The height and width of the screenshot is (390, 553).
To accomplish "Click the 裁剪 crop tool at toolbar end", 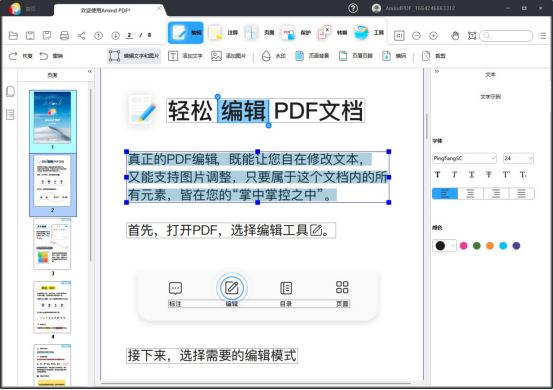I will pos(434,56).
